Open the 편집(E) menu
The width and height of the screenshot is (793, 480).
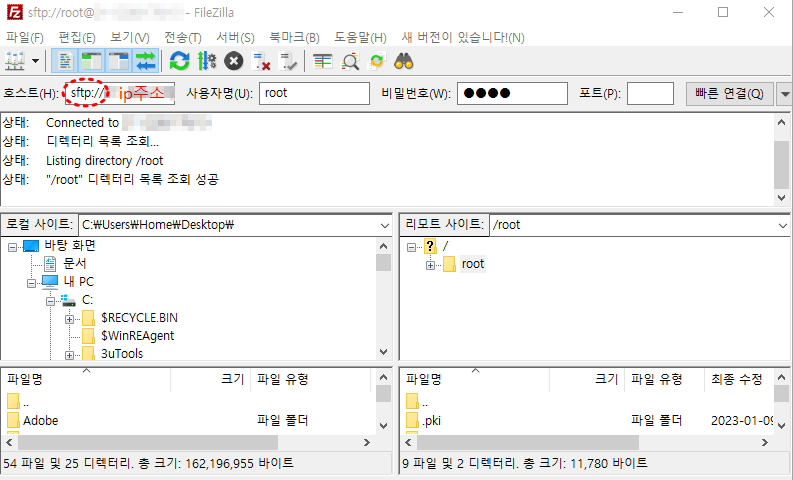click(x=77, y=37)
